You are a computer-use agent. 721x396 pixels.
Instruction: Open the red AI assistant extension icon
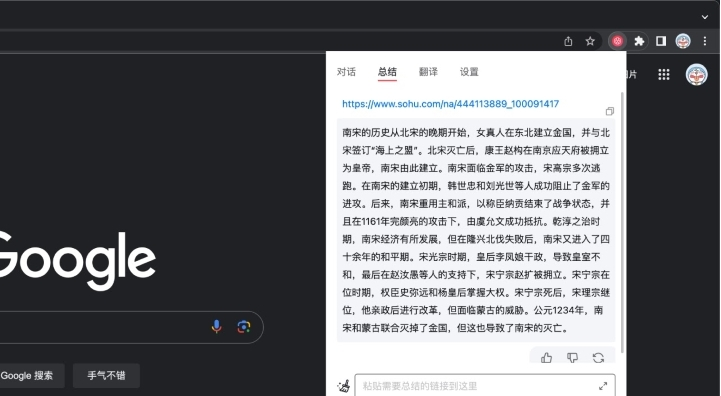pos(617,41)
